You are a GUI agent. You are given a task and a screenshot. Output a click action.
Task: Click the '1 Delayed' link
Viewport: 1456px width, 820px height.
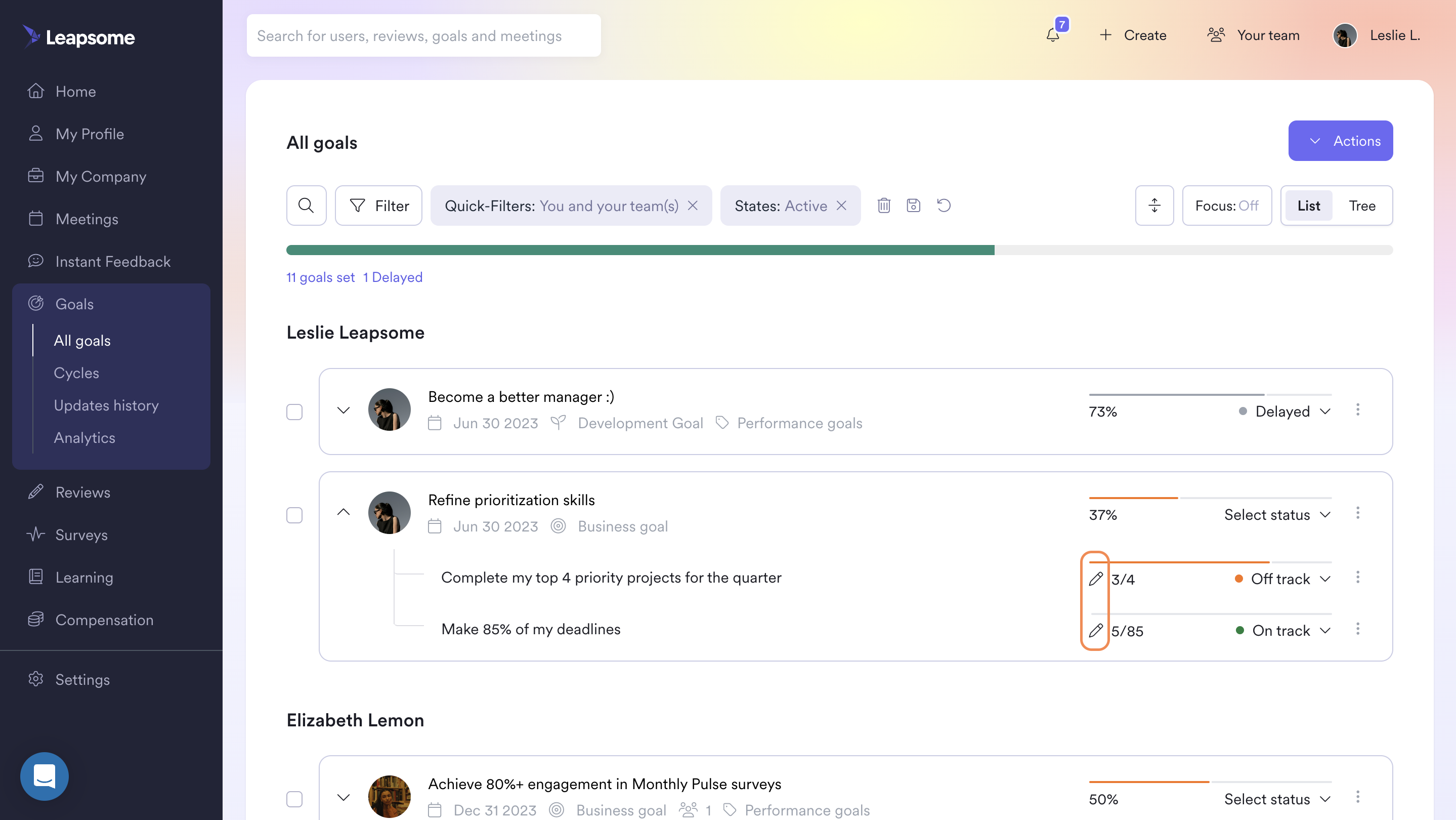click(x=393, y=277)
